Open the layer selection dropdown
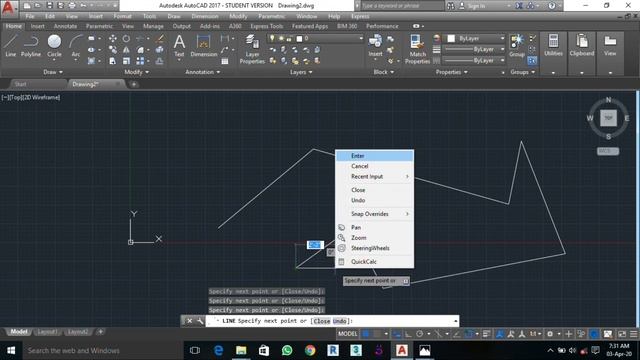Viewport: 640px width, 360px height. coord(315,38)
